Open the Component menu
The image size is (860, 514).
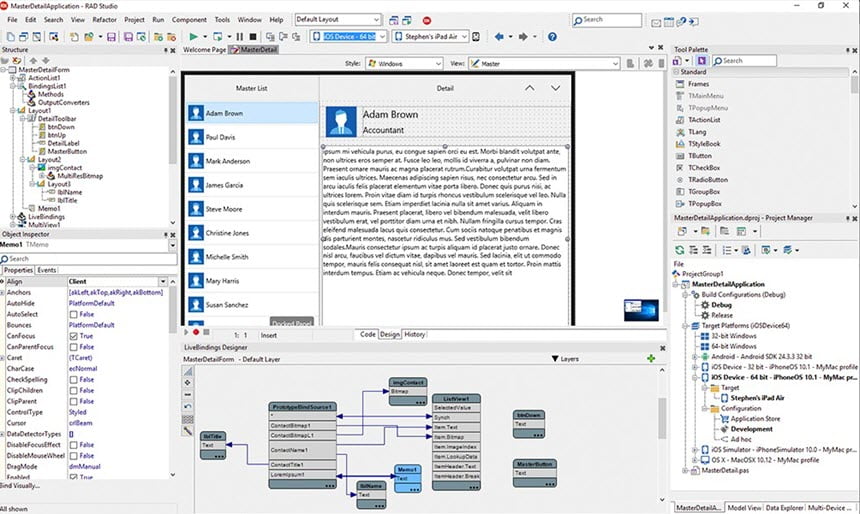[x=189, y=20]
